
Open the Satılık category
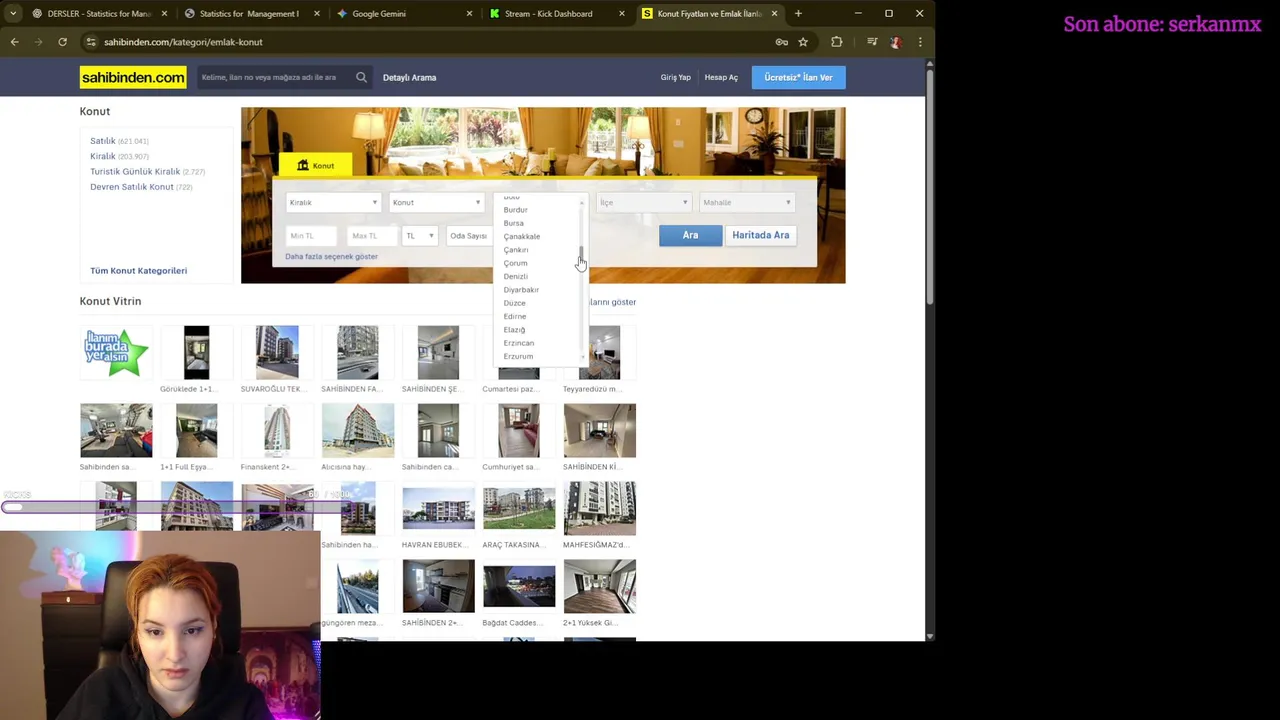coord(103,141)
